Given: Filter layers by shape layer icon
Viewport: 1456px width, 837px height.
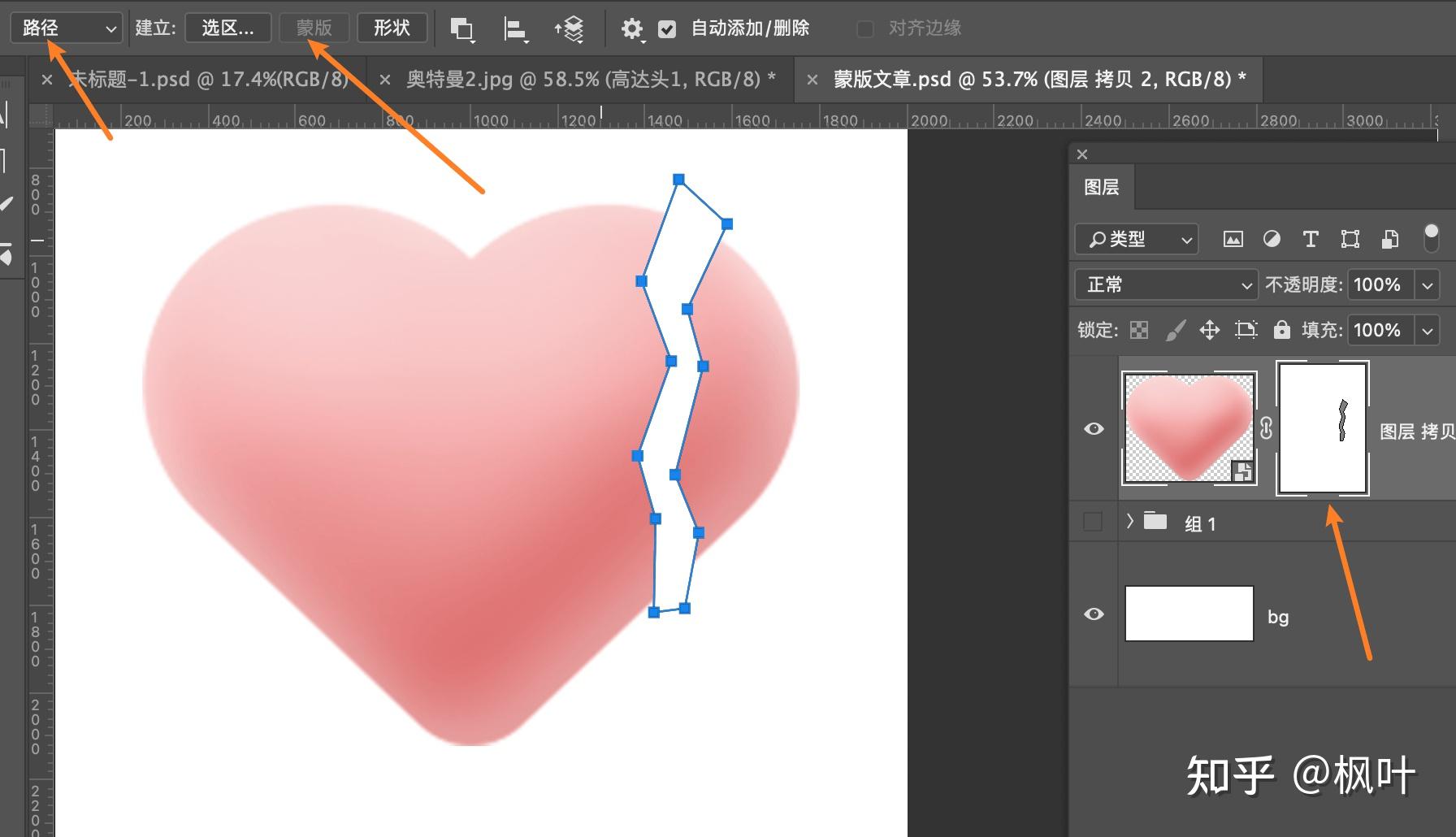Looking at the screenshot, I should pos(1350,239).
